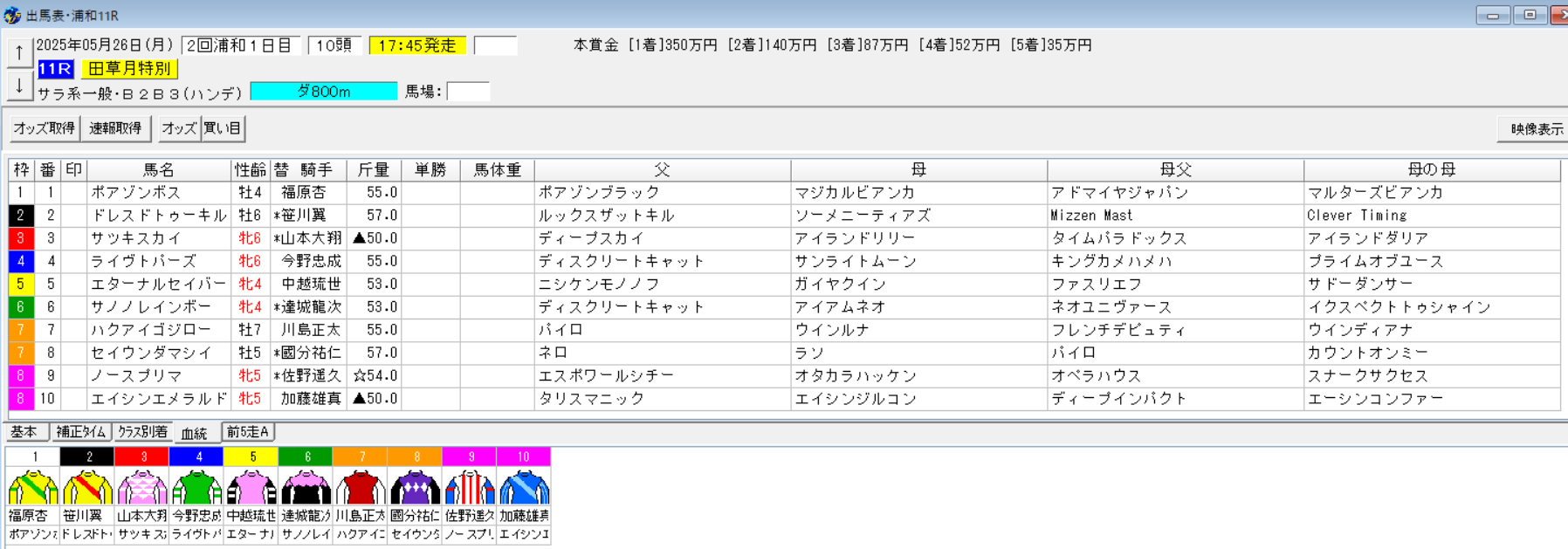Click the 田草月特別 race name label
This screenshot has height=549, width=1568.
coord(129,68)
